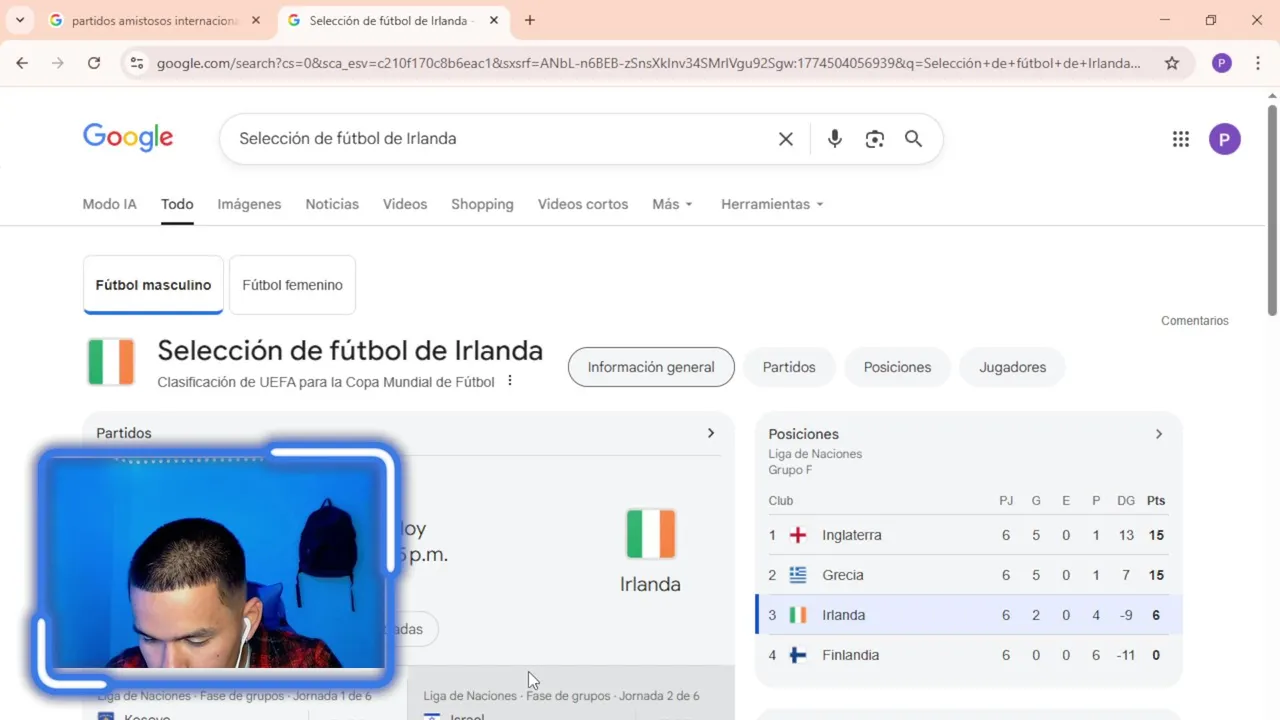
Task: Open the Google account avatar on page
Action: (x=1225, y=139)
